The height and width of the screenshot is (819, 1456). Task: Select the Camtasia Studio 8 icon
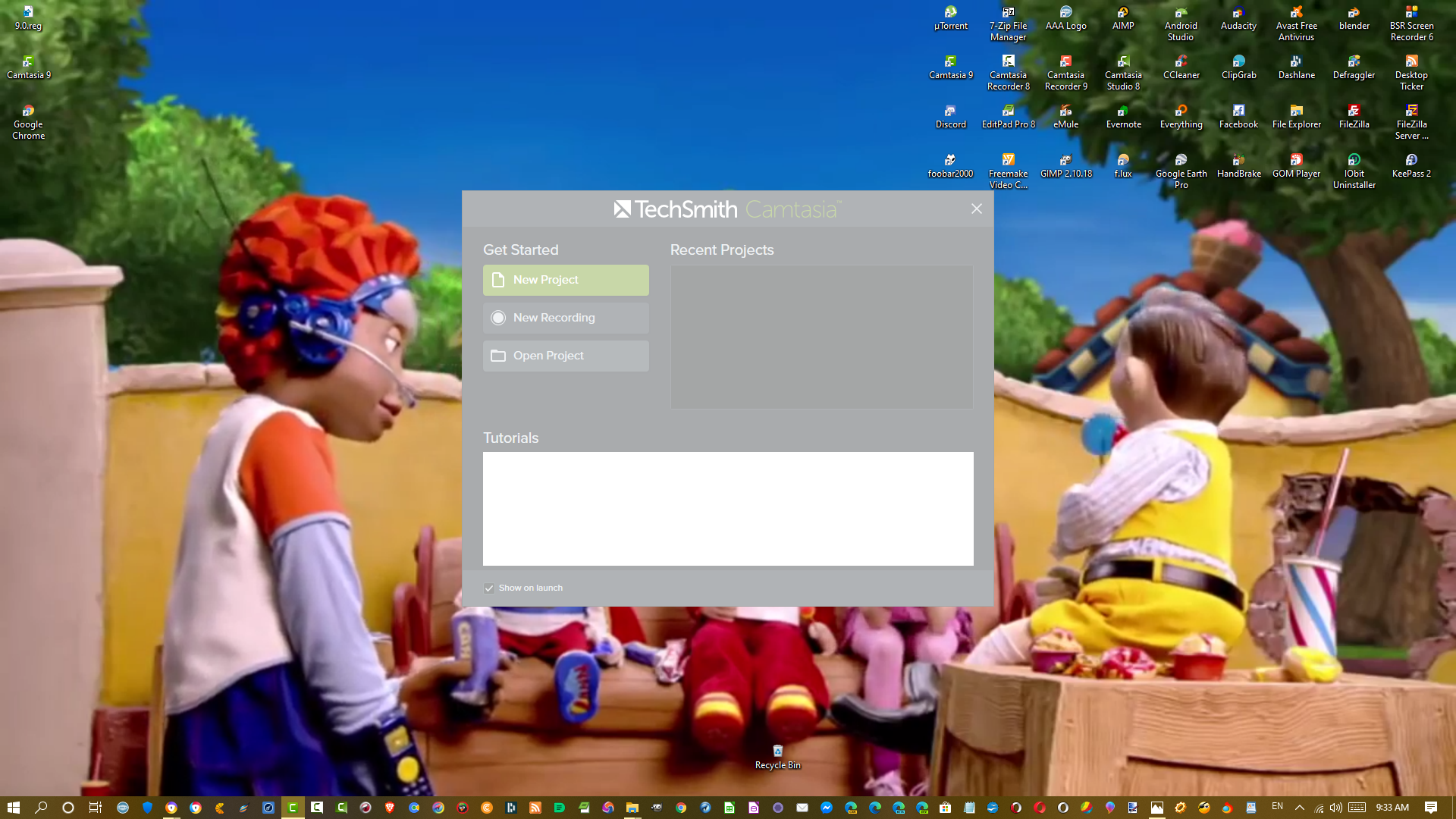[1123, 73]
